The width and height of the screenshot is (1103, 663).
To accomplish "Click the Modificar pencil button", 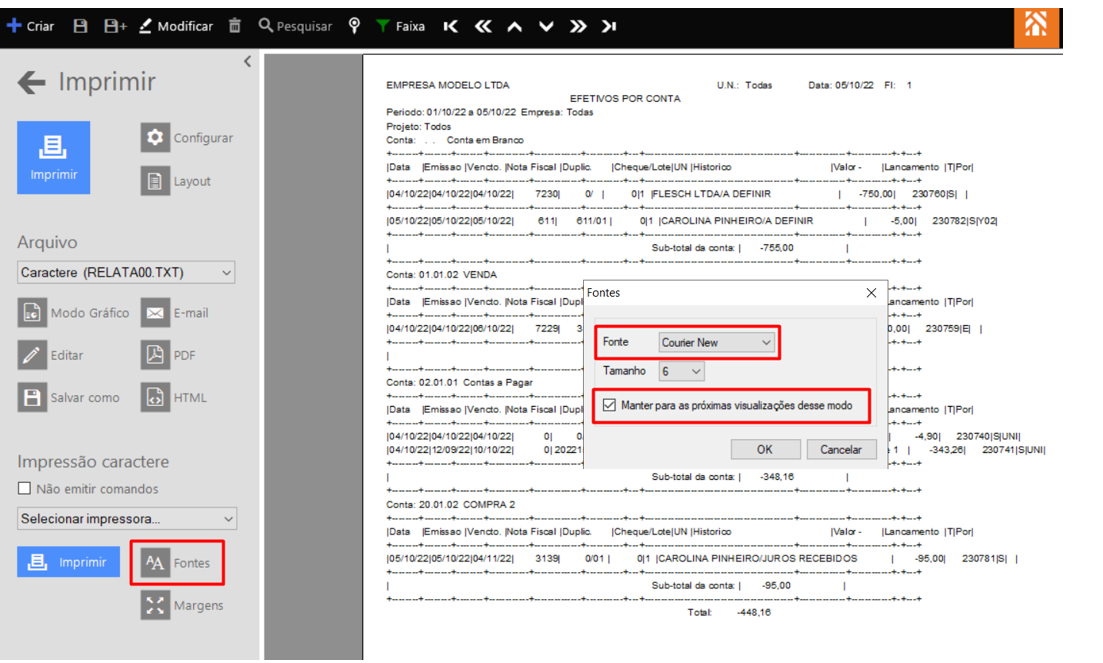I will pyautogui.click(x=176, y=26).
